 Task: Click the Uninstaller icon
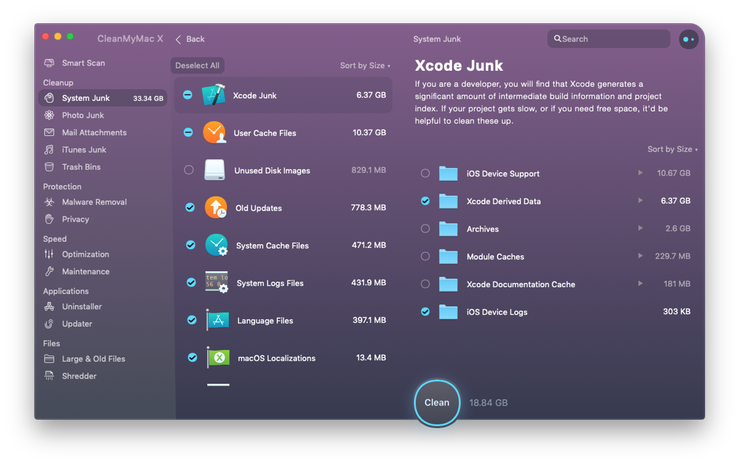point(49,306)
